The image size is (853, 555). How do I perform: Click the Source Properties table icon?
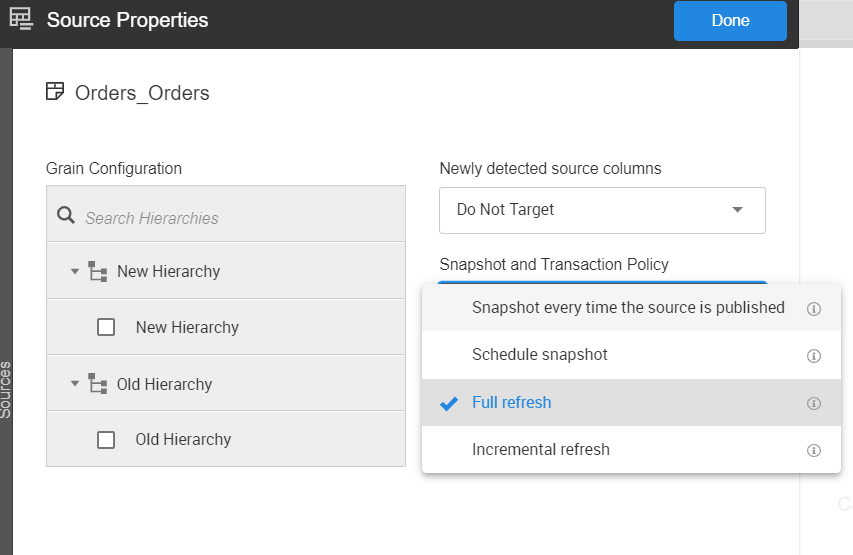tap(21, 20)
